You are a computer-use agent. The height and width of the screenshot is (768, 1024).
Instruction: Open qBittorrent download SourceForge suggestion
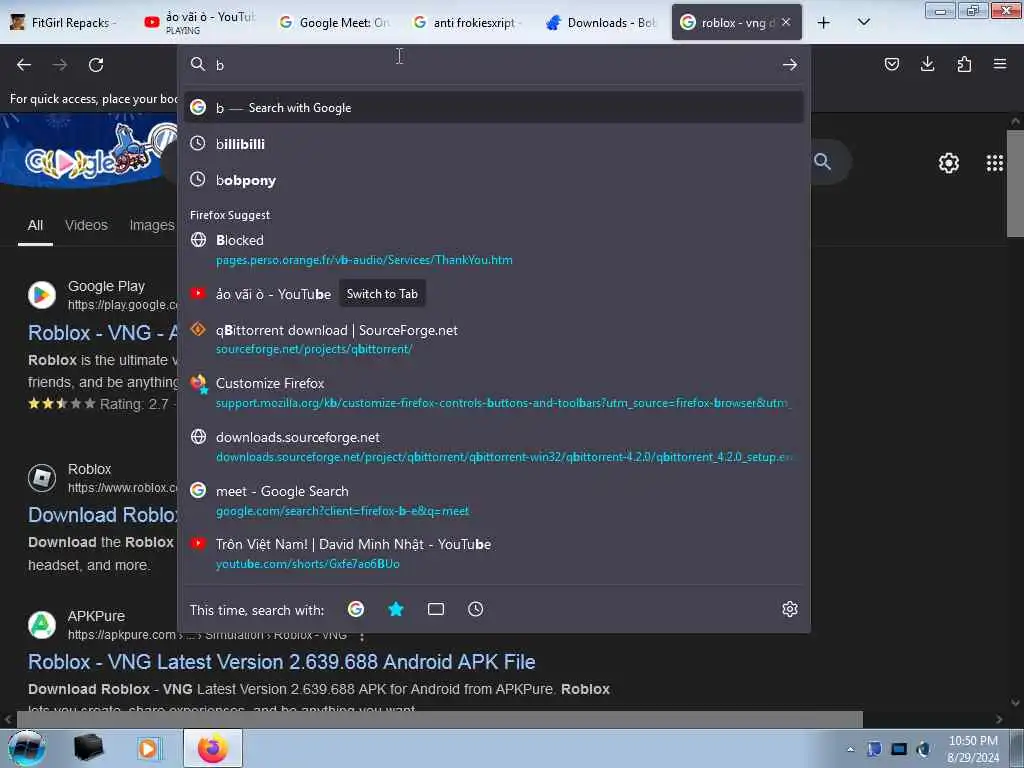tap(494, 339)
